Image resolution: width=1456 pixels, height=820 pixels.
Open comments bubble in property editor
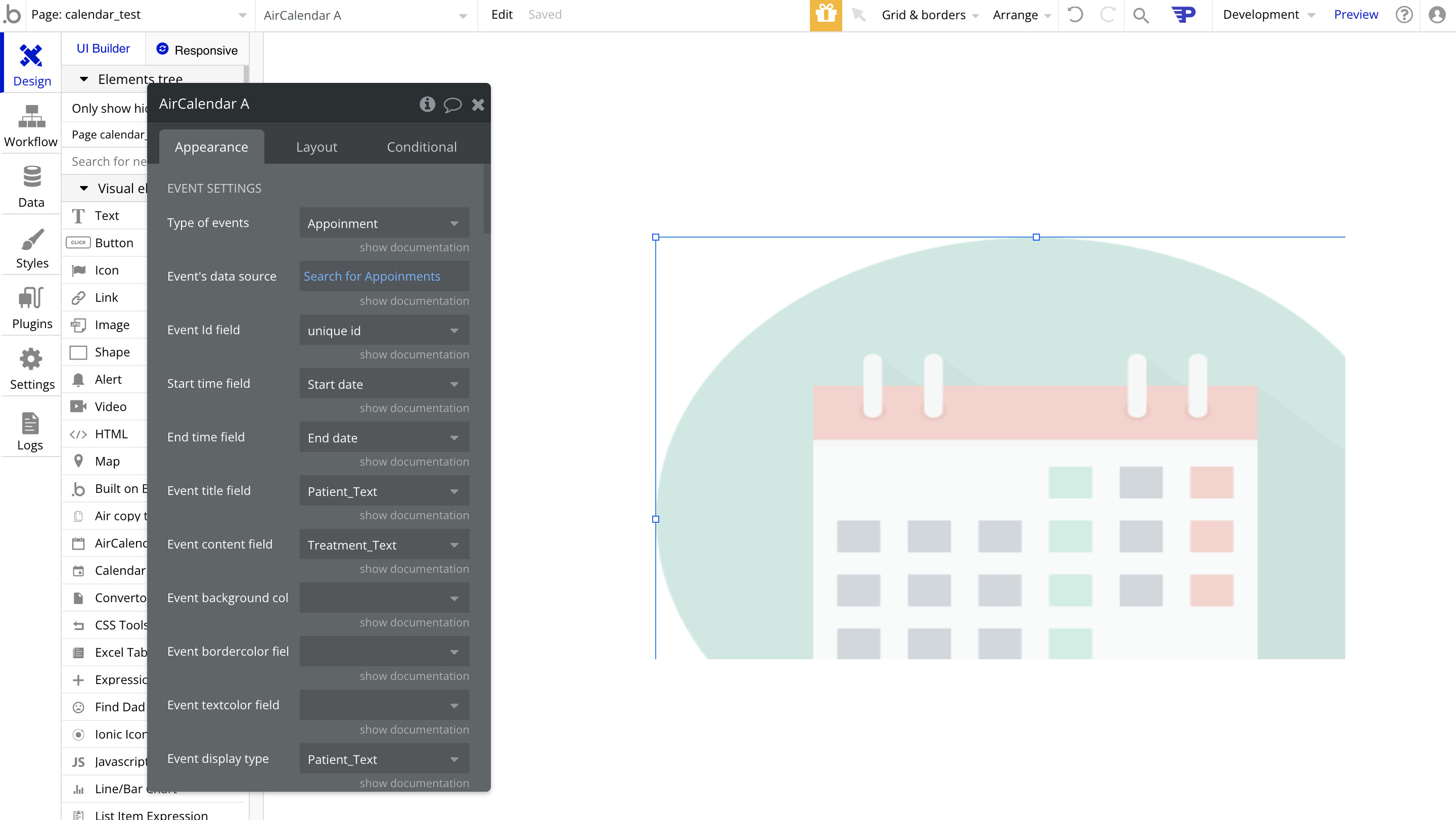click(x=452, y=105)
